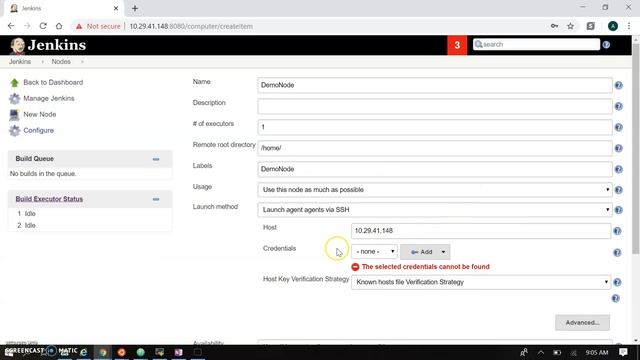This screenshot has height=360, width=640.
Task: Open help for Labels field
Action: pyautogui.click(x=619, y=169)
